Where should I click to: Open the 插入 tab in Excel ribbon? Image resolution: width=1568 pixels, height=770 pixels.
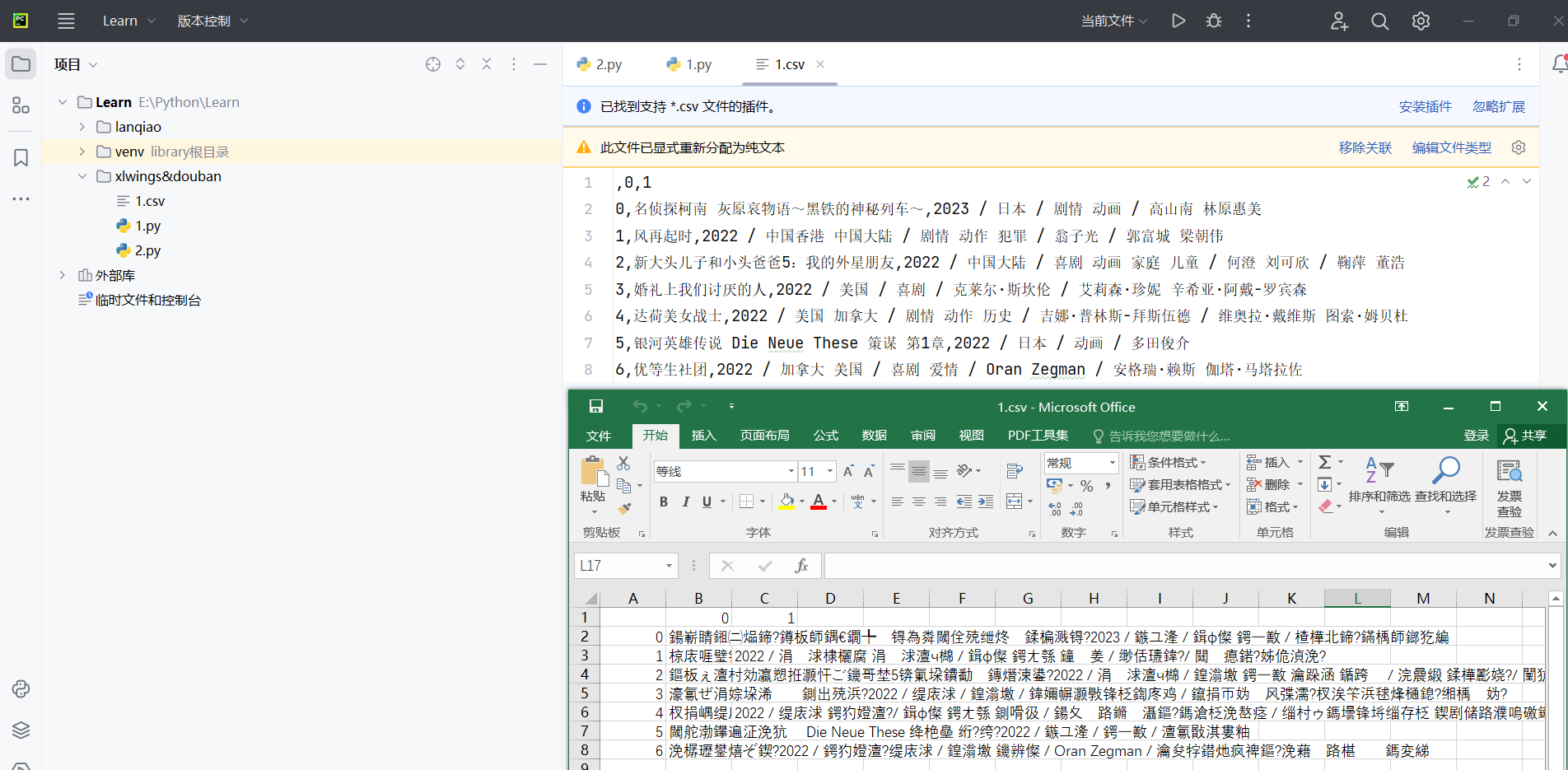(x=703, y=436)
